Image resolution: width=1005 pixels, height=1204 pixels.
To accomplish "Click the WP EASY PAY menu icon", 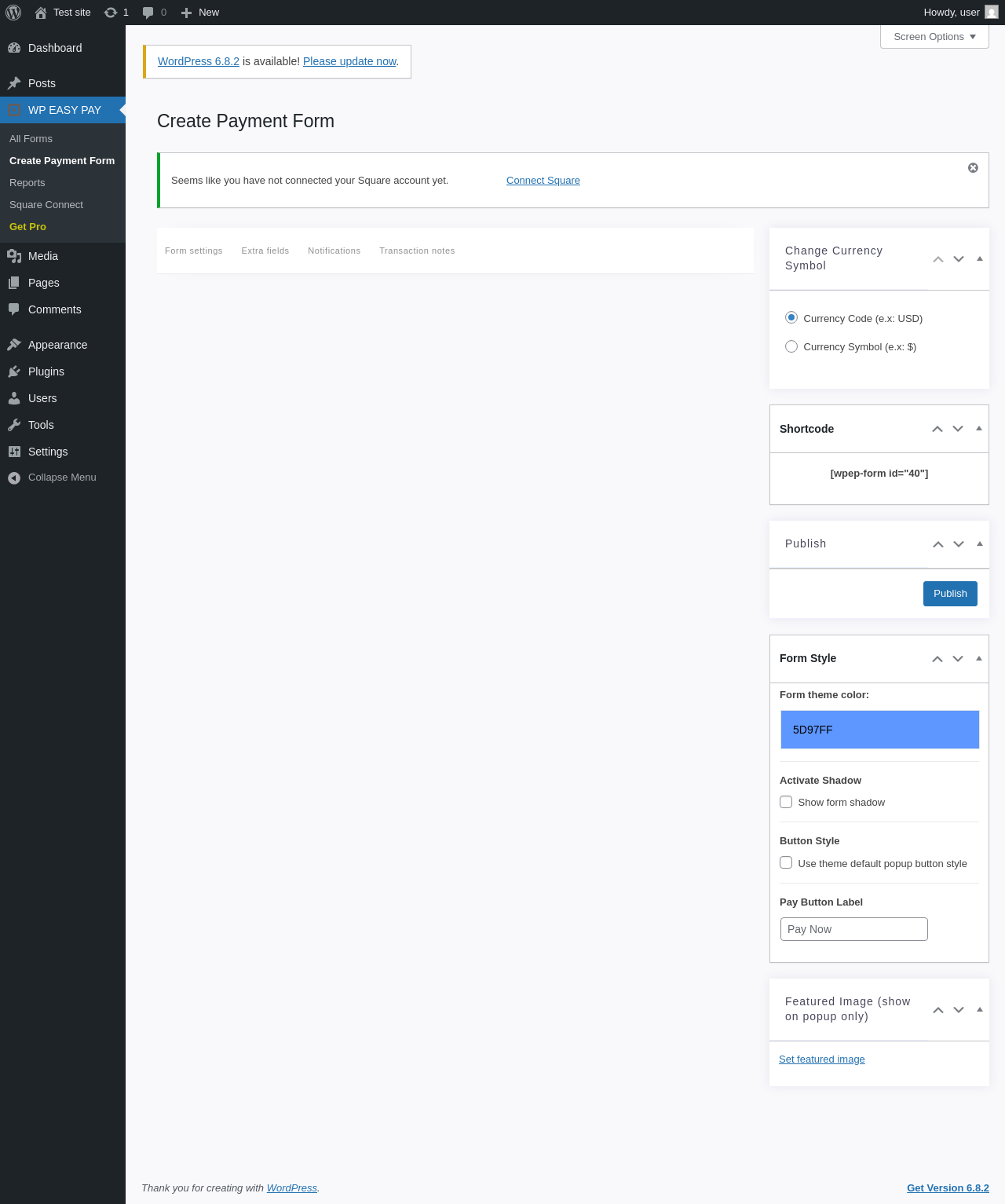I will tap(14, 110).
